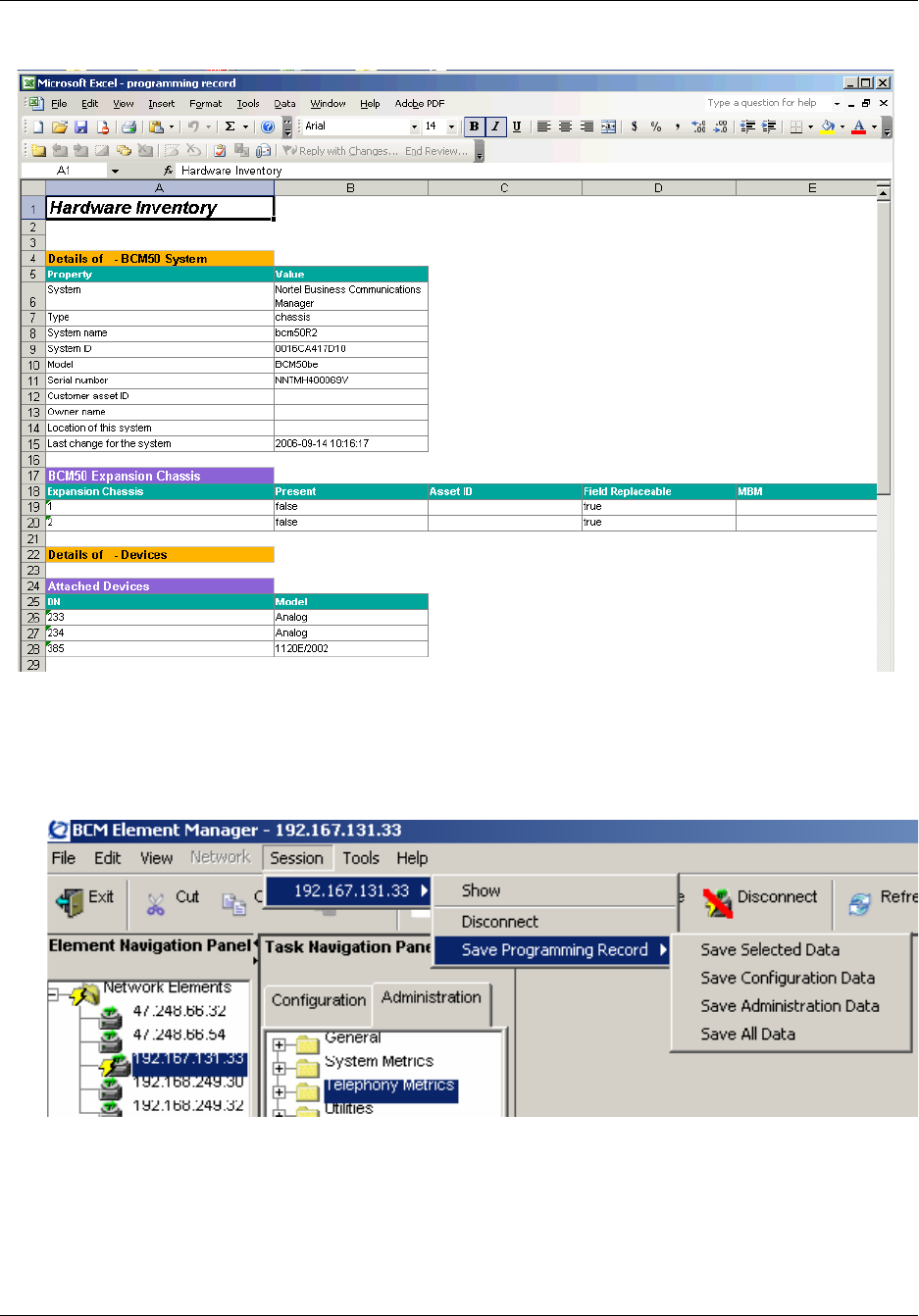This screenshot has height=1316, width=919.
Task: Click the Undo arrow icon in Excel
Action: click(x=194, y=127)
